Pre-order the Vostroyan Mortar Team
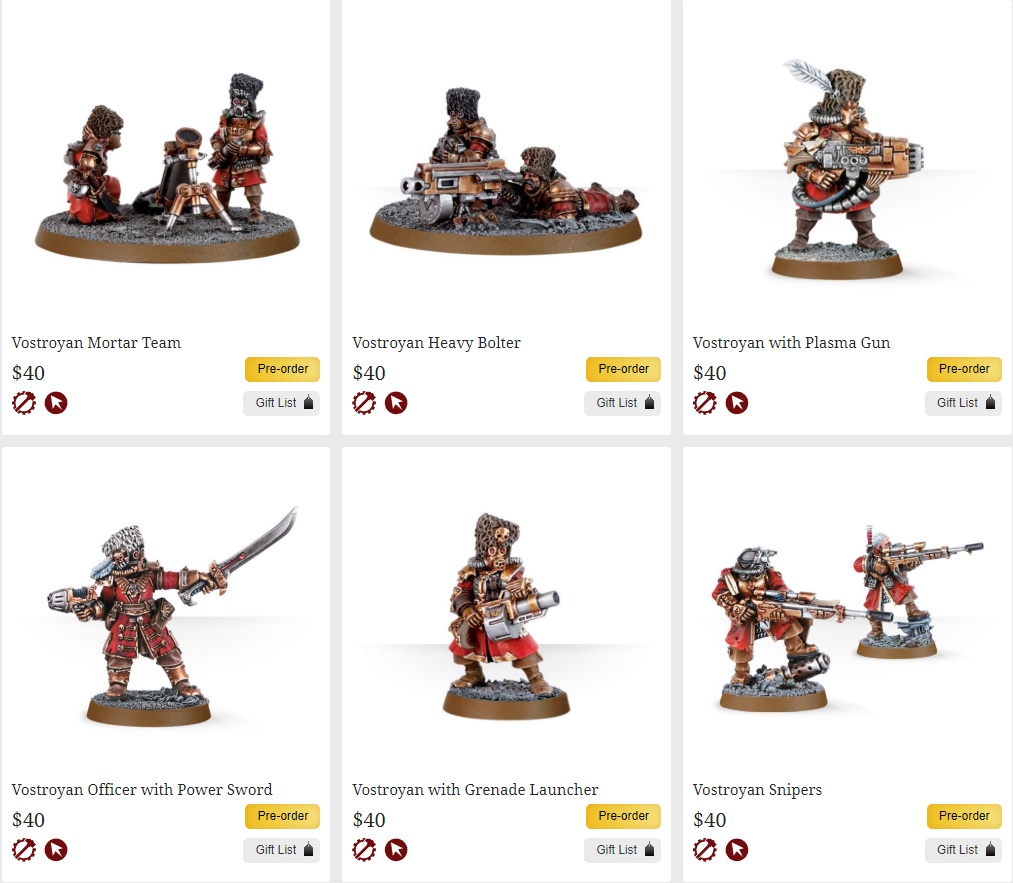1013x883 pixels. (x=282, y=369)
